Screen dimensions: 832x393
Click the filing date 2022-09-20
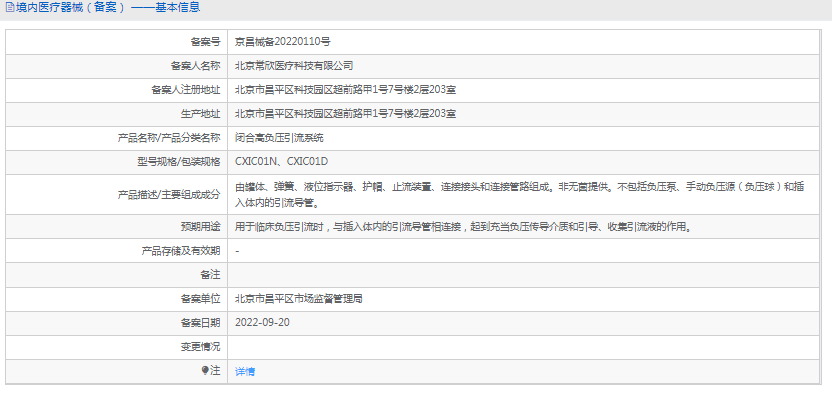pyautogui.click(x=262, y=322)
